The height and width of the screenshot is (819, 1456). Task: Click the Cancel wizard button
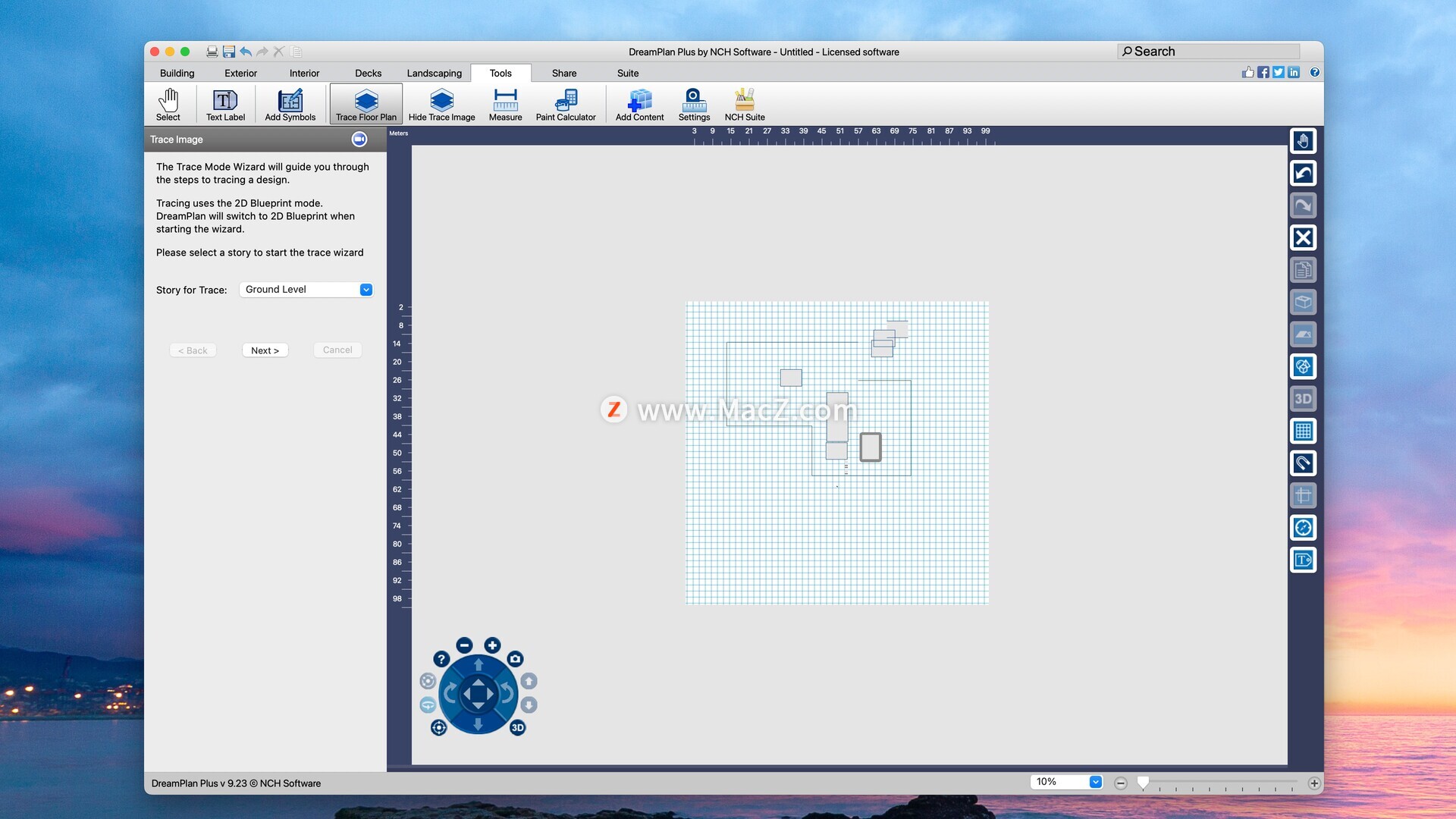coord(337,350)
